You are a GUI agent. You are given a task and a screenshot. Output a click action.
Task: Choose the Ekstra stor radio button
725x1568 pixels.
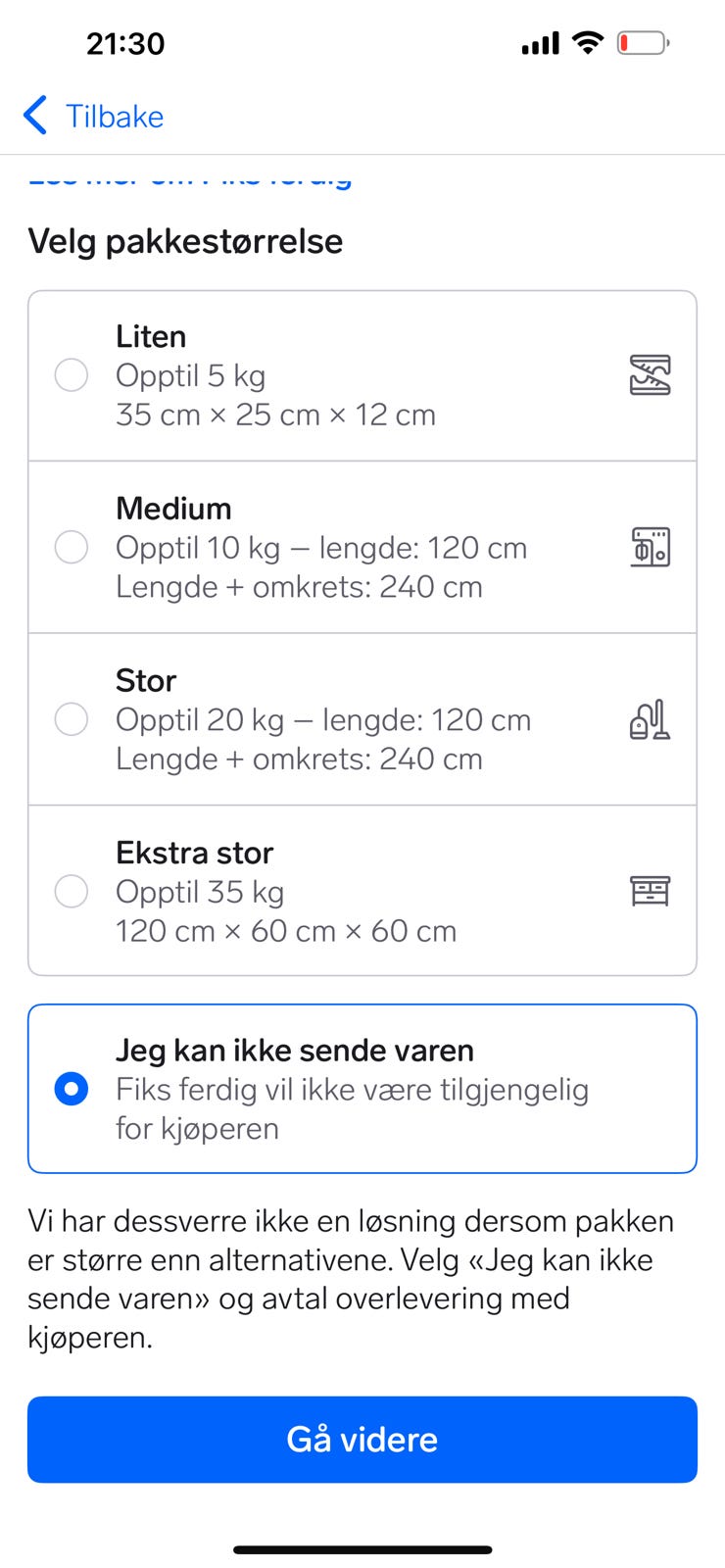(72, 891)
